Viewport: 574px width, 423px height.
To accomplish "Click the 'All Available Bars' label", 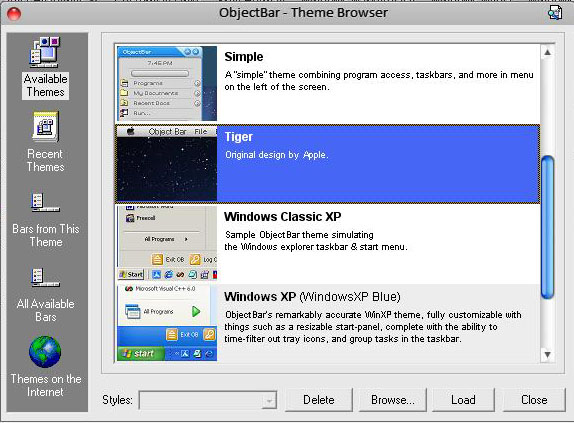I will pyautogui.click(x=46, y=310).
